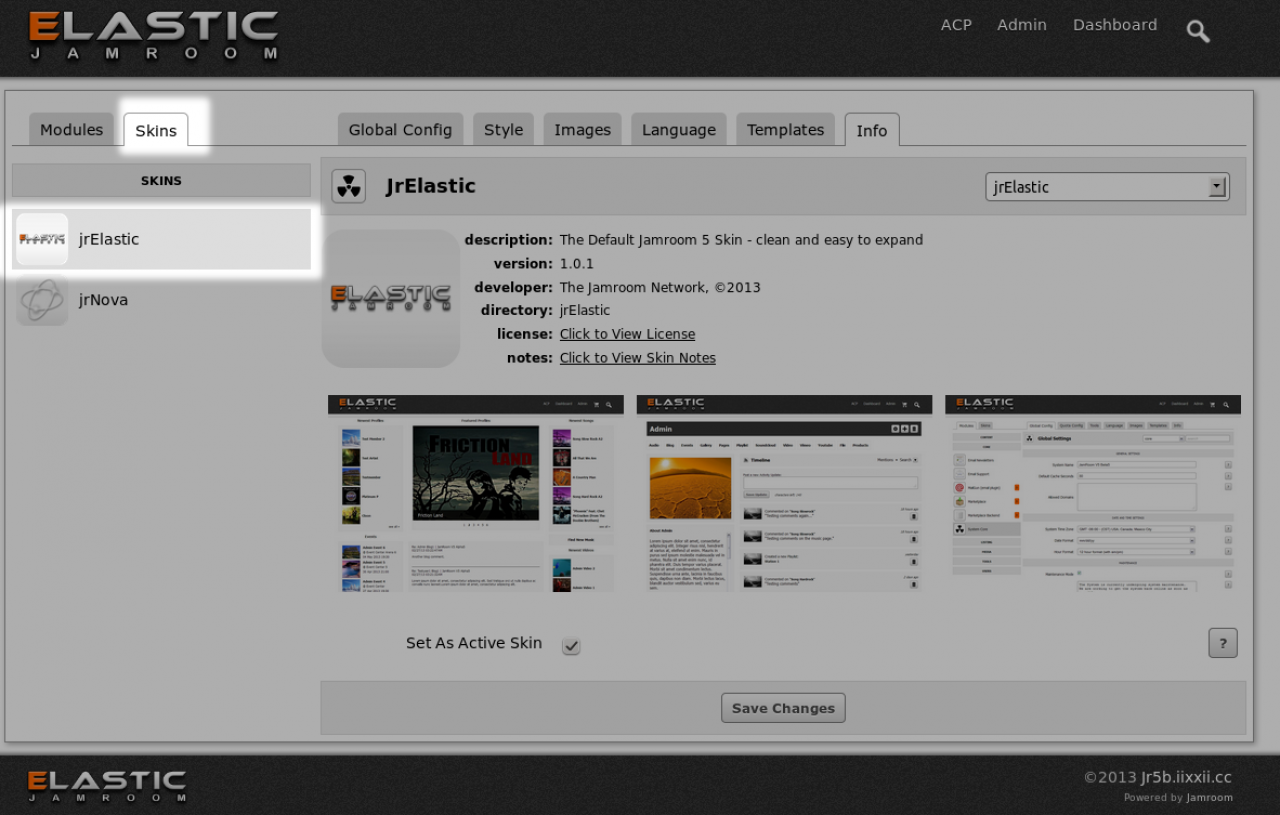
Task: Toggle the Set As Active Skin checkbox
Action: pos(571,646)
